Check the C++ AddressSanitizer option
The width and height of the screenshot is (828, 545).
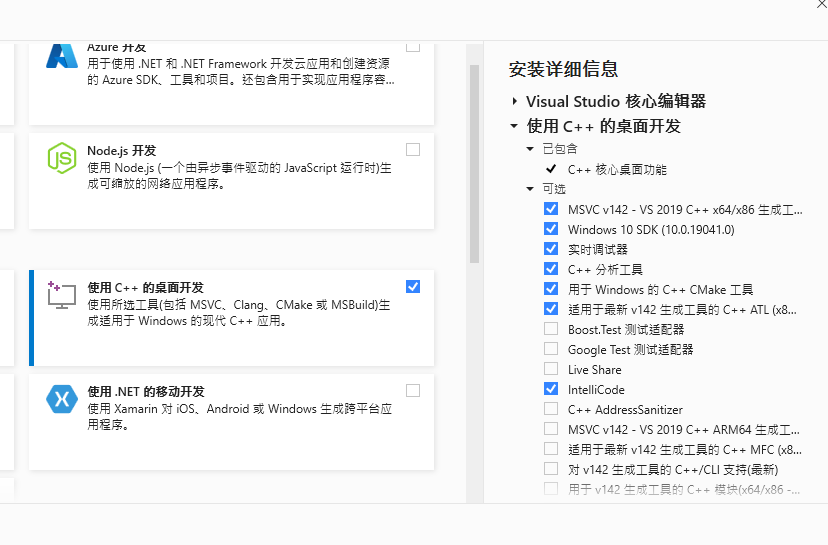[x=551, y=409]
